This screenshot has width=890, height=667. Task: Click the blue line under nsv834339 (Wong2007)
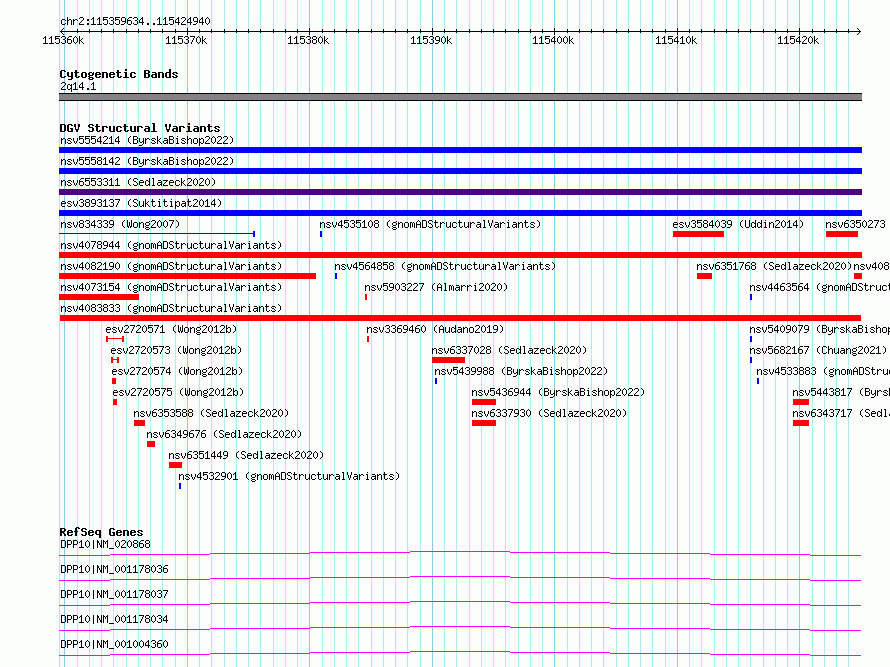(x=157, y=234)
